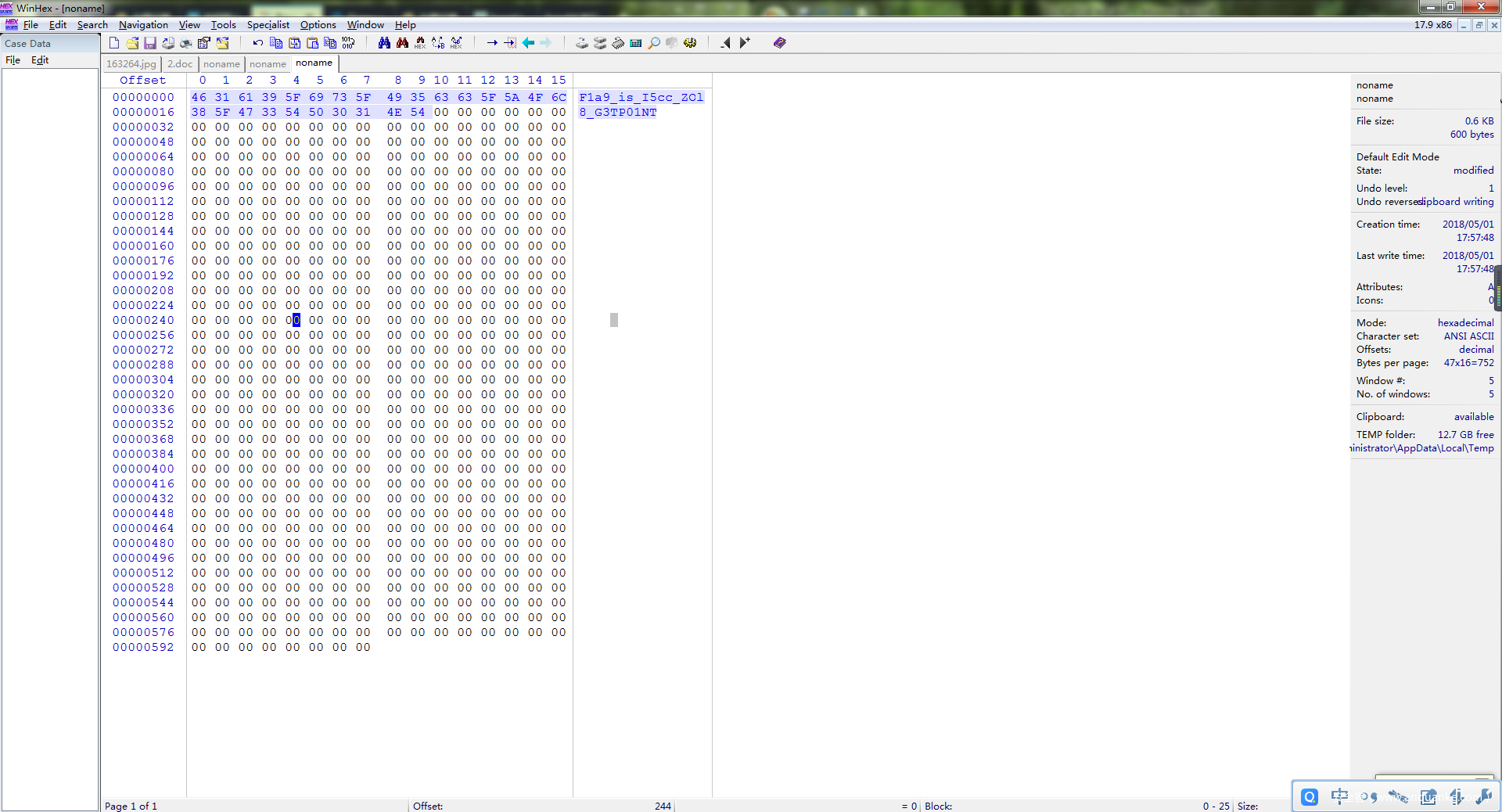Open the Specialist menu
Image resolution: width=1502 pixels, height=812 pixels.
[268, 25]
